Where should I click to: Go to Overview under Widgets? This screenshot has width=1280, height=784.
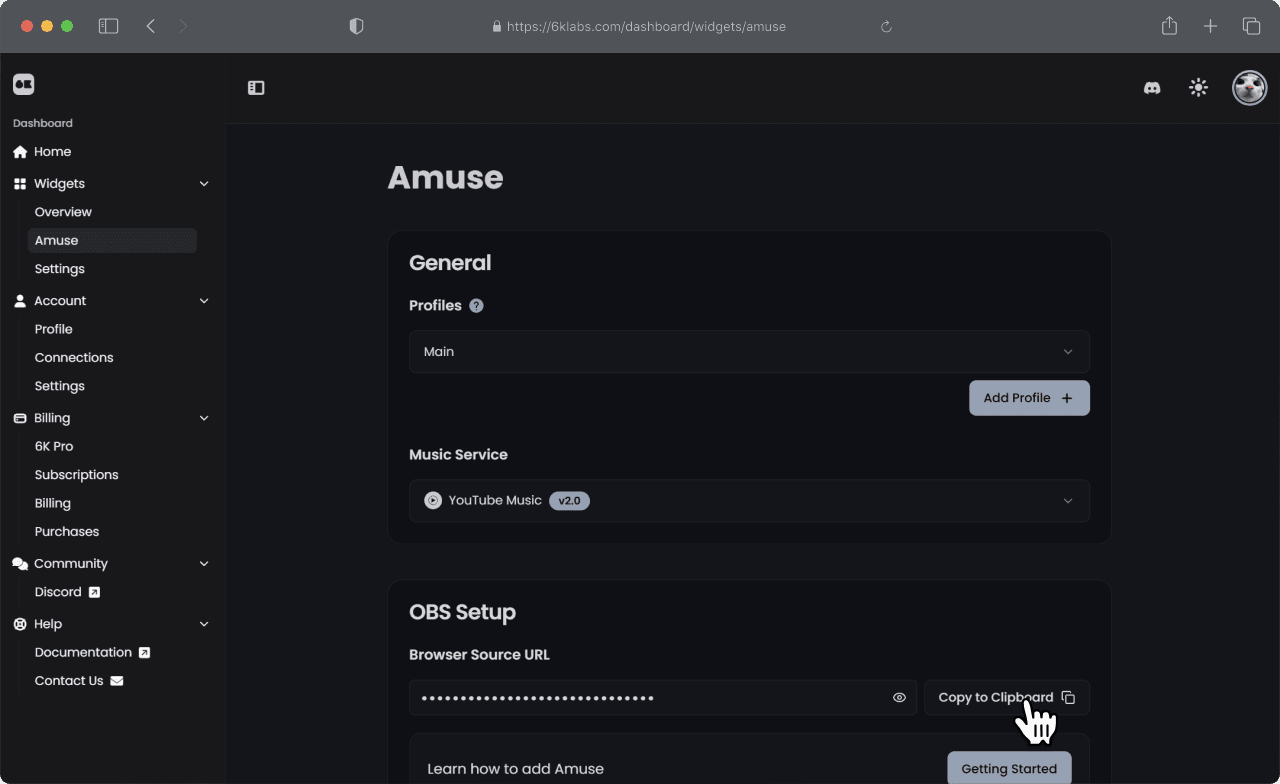tap(63, 212)
